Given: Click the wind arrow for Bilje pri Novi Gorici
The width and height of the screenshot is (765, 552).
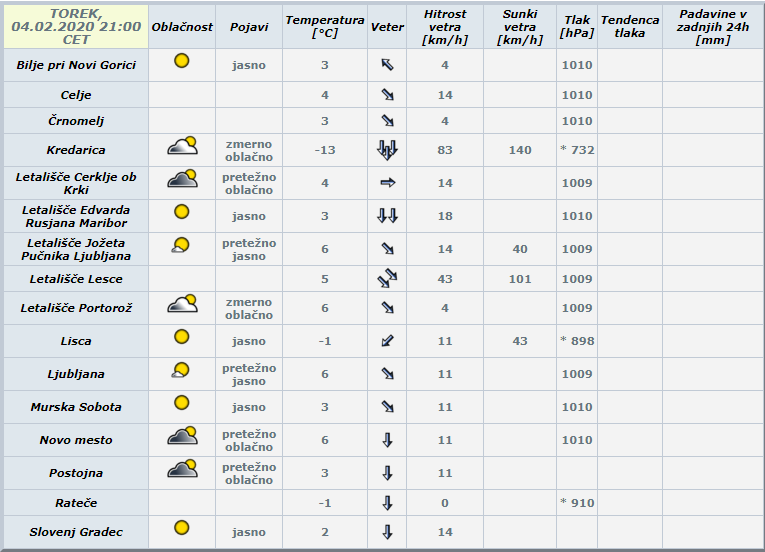Looking at the screenshot, I should (x=387, y=64).
